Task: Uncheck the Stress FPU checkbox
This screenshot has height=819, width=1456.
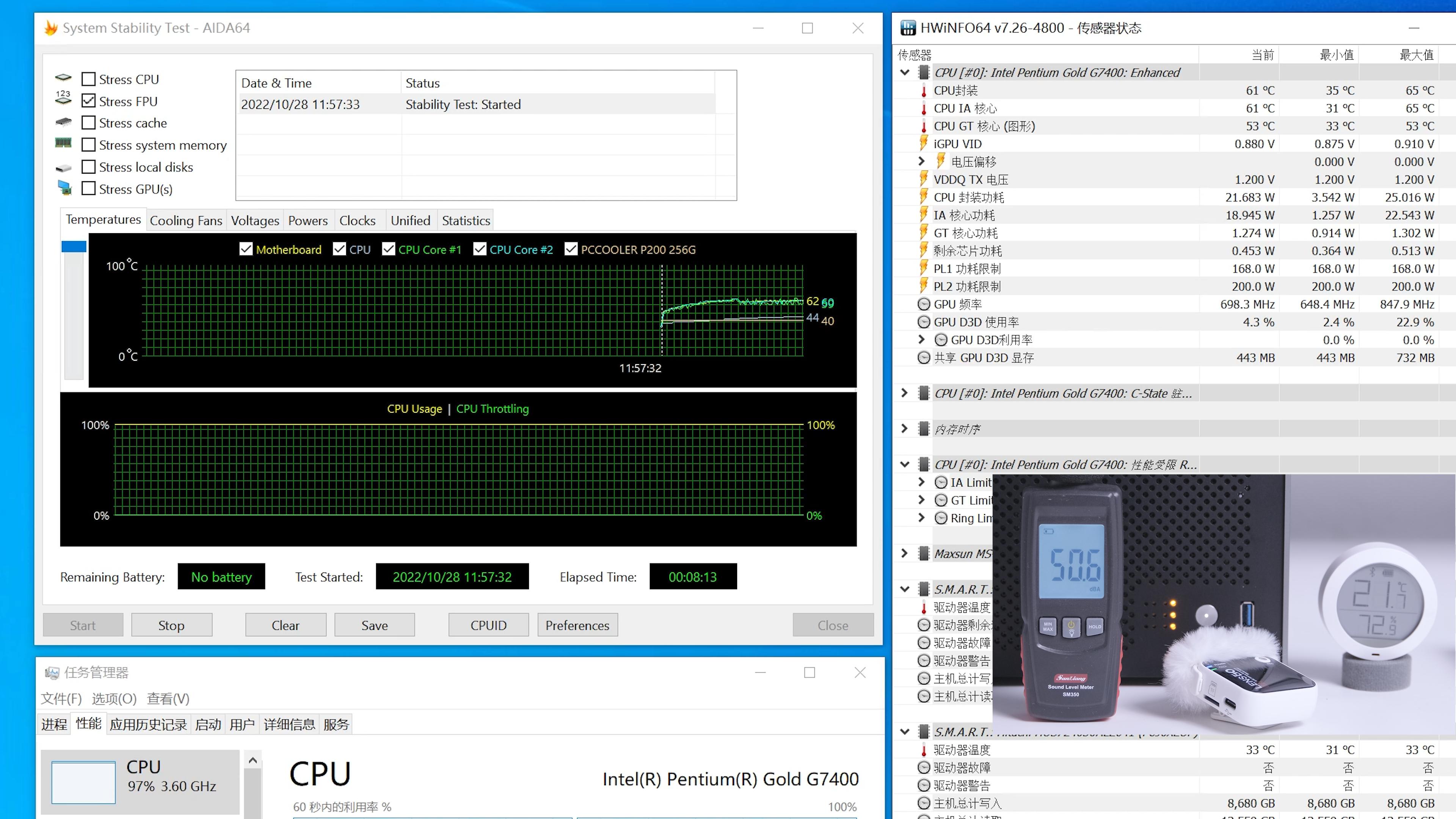Action: (89, 101)
